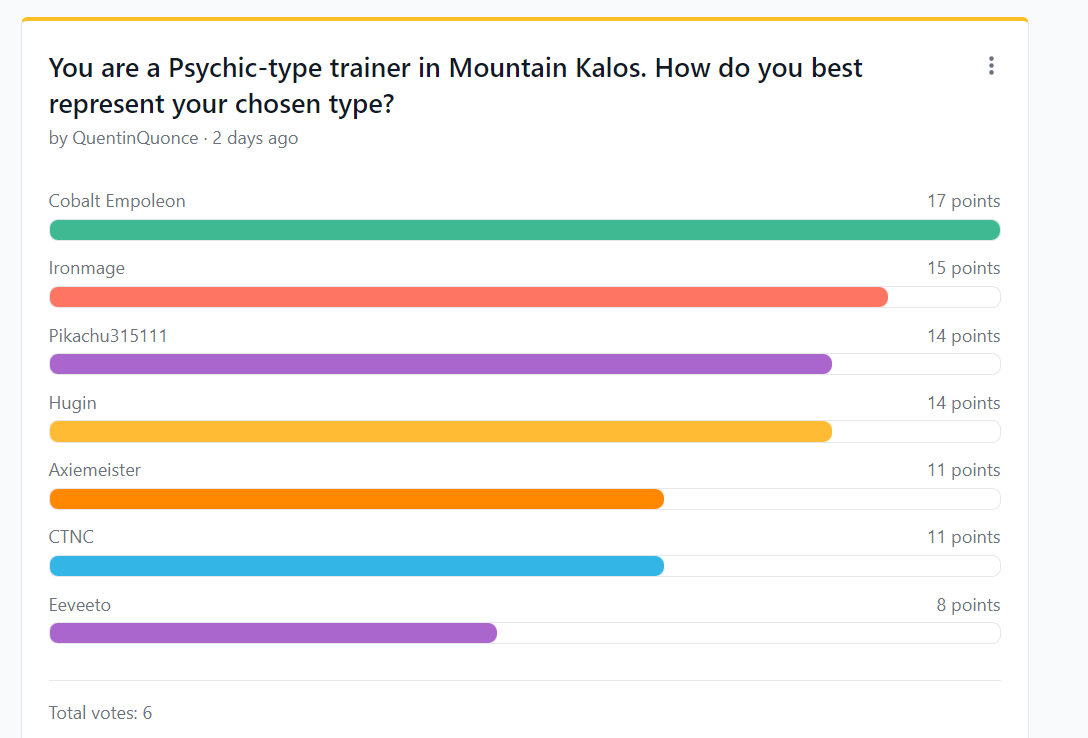
Task: Open the QuentinQuonce author name
Action: [135, 138]
